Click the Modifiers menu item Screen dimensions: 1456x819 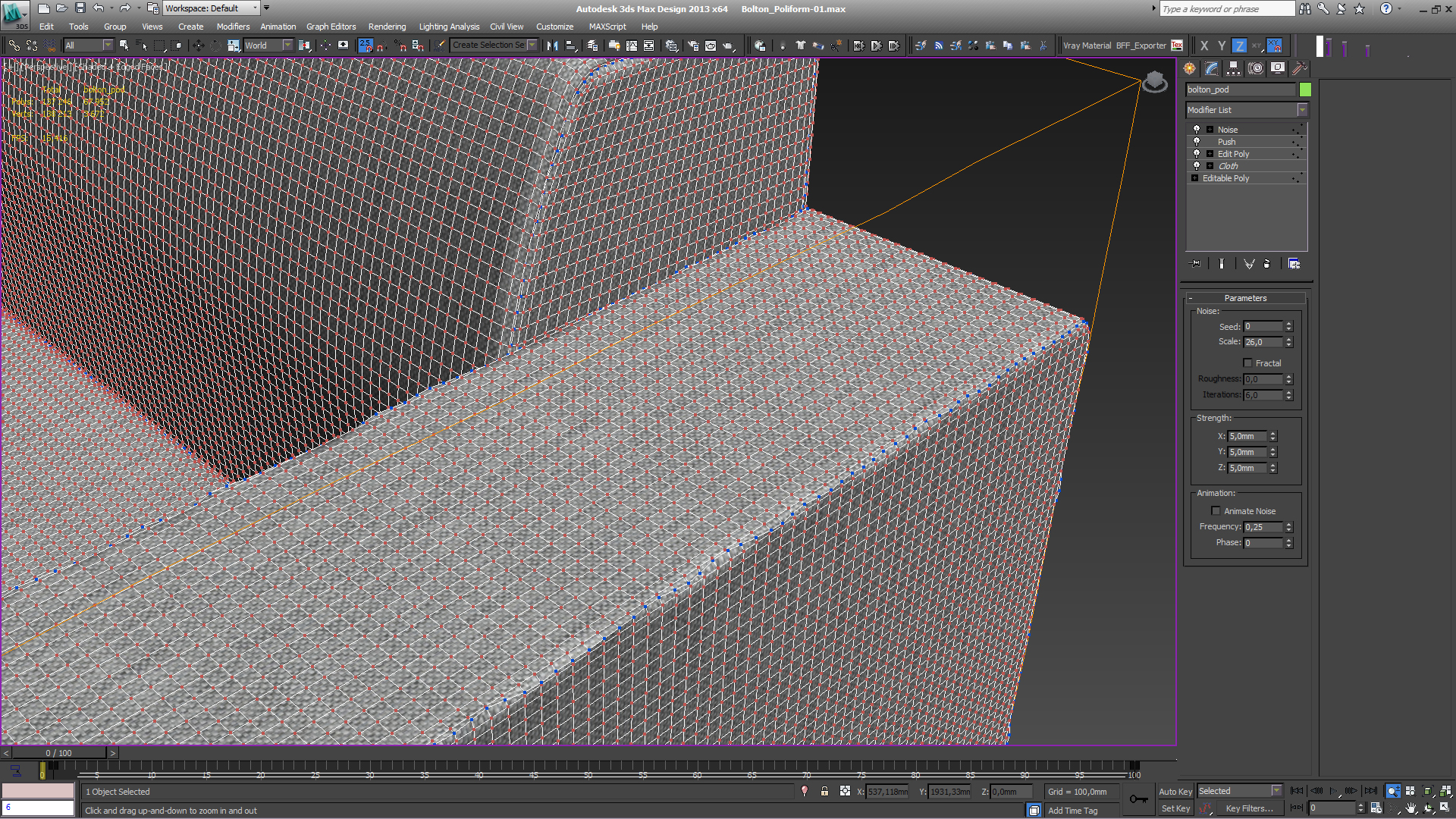pyautogui.click(x=233, y=27)
